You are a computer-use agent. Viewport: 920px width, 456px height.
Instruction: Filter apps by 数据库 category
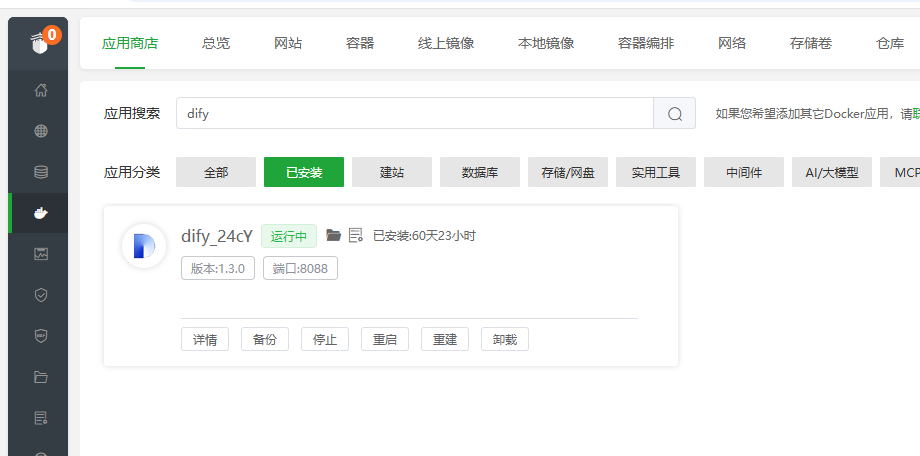[x=480, y=172]
